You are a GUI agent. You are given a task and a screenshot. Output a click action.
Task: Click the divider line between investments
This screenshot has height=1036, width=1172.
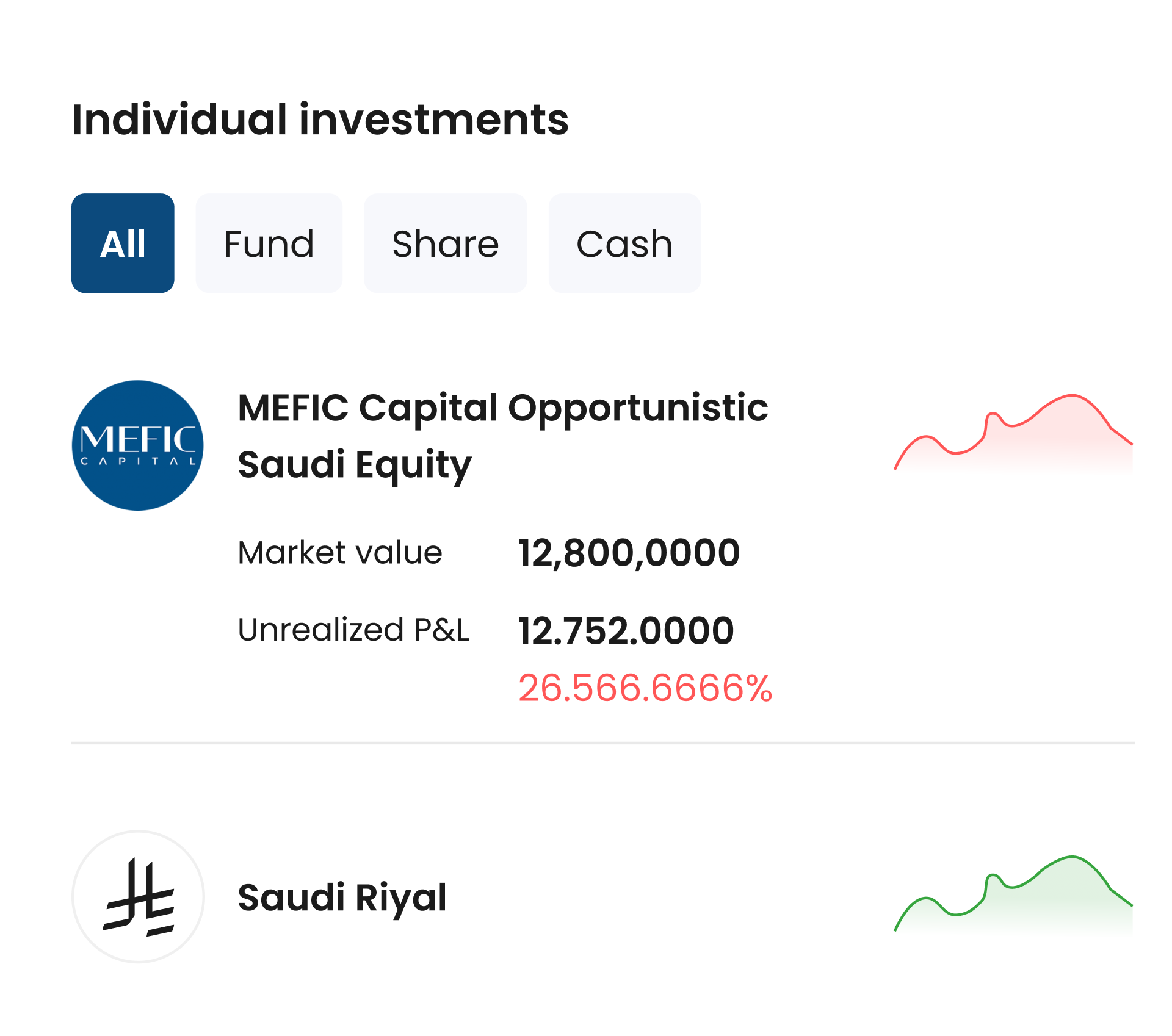click(x=602, y=743)
